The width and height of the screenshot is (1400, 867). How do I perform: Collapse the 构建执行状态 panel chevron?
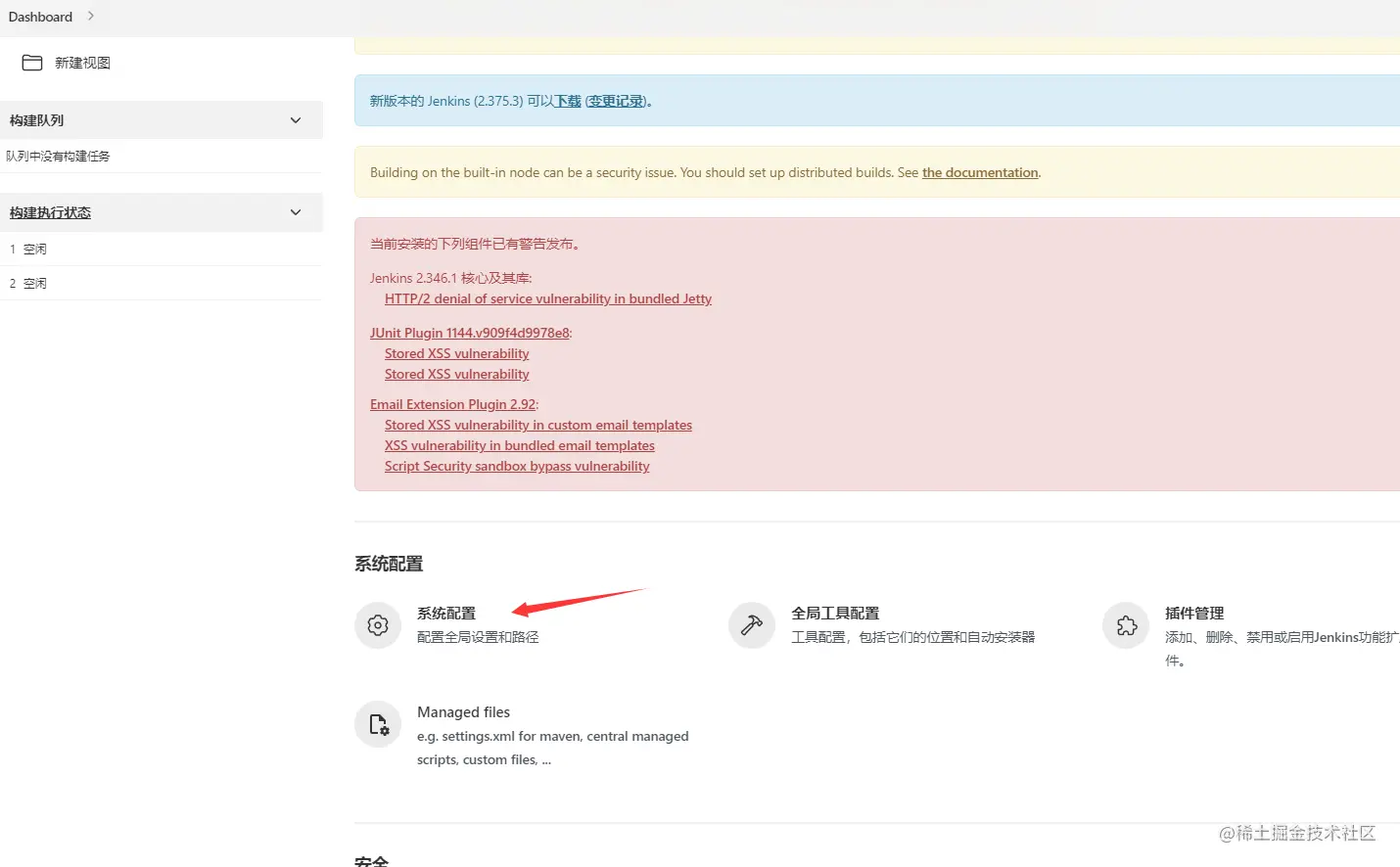(296, 212)
